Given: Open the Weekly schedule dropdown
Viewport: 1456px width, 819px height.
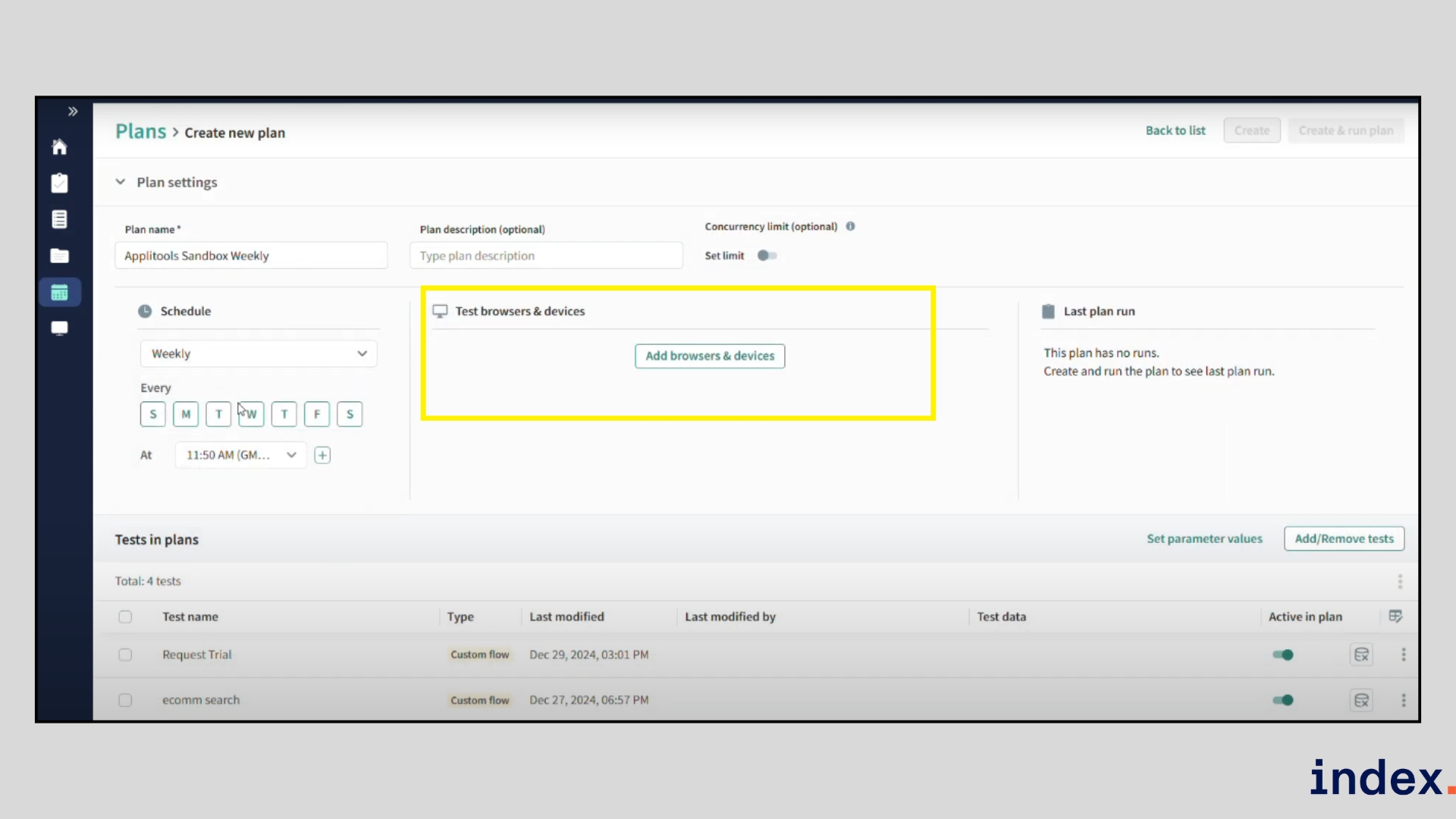Looking at the screenshot, I should [x=258, y=353].
